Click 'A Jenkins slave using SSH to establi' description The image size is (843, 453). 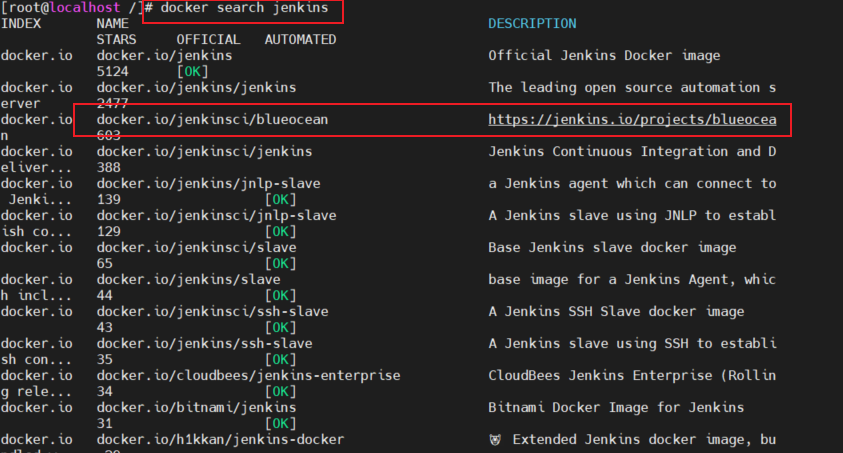coord(632,344)
